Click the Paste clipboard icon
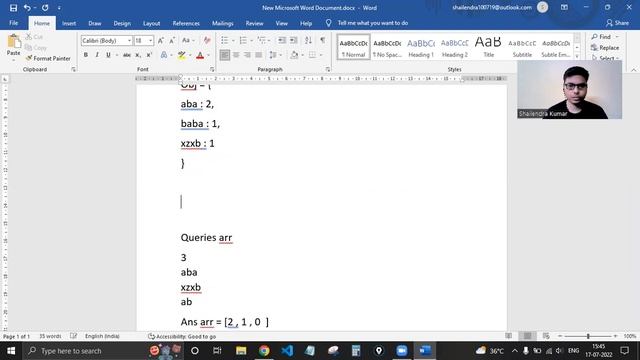640x360 pixels. pos(13,41)
